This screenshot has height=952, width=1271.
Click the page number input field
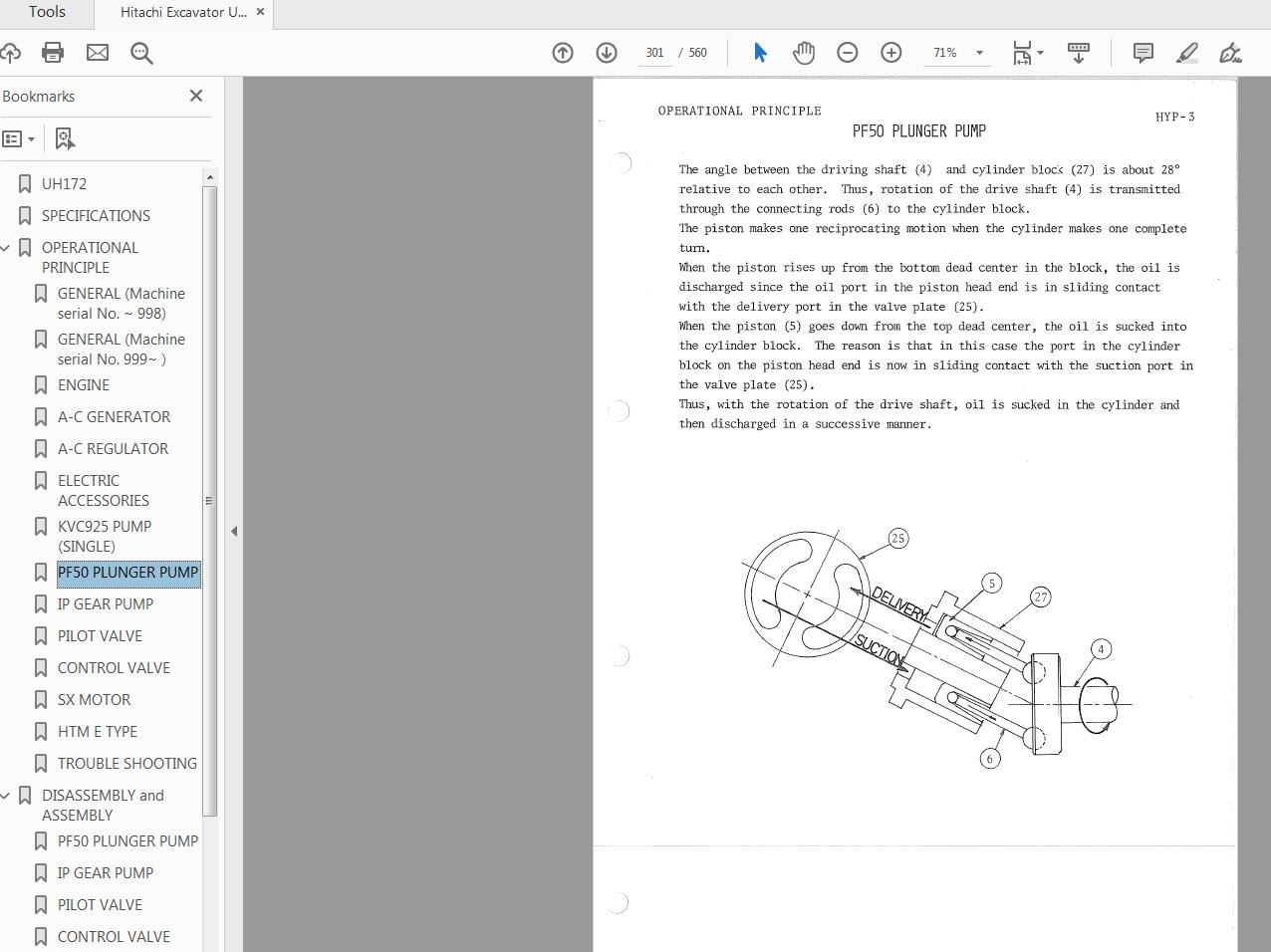tap(654, 53)
